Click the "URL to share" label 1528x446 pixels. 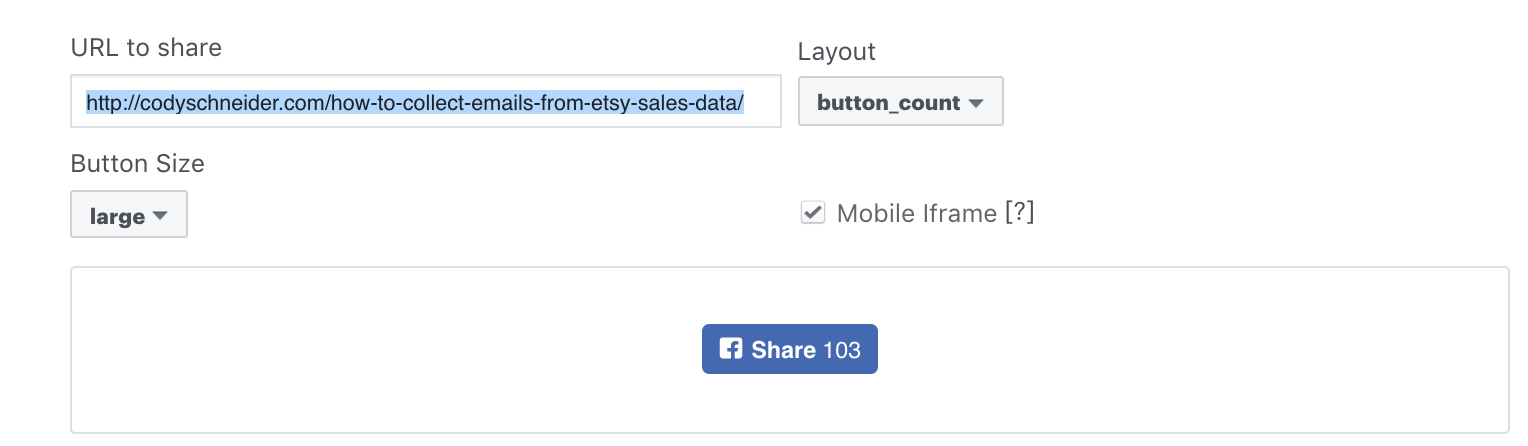(x=146, y=47)
